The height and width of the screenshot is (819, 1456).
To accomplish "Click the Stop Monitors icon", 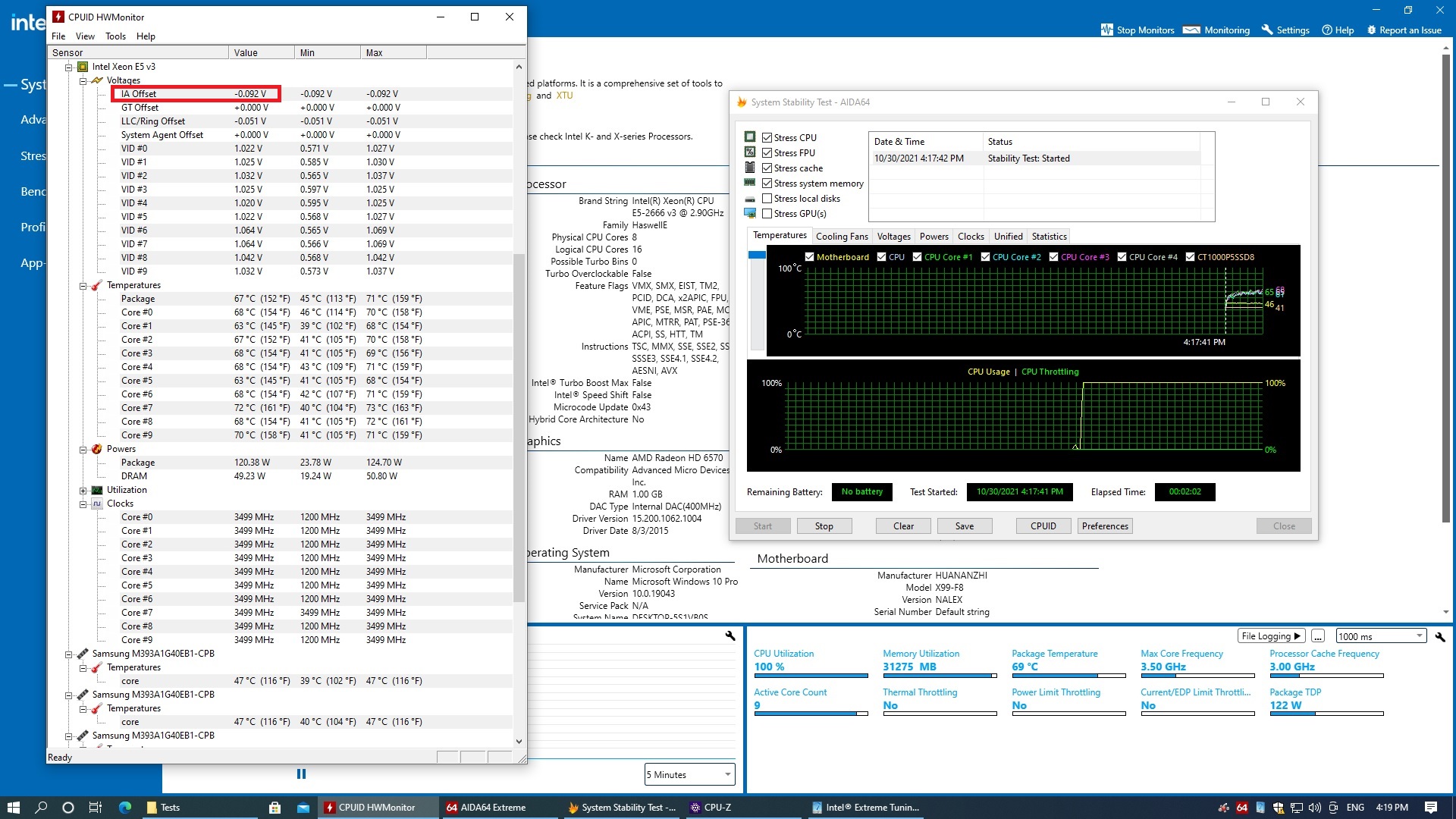I will (x=1106, y=30).
